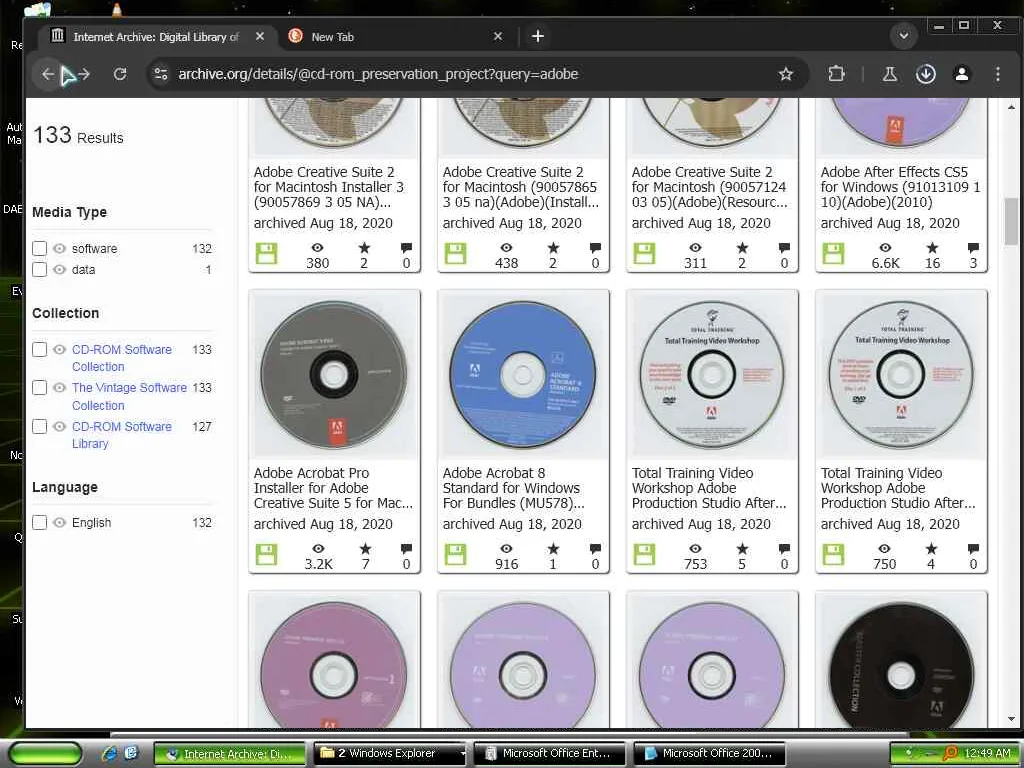The image size is (1024, 768).
Task: Check the software media type checkbox
Action: [40, 248]
